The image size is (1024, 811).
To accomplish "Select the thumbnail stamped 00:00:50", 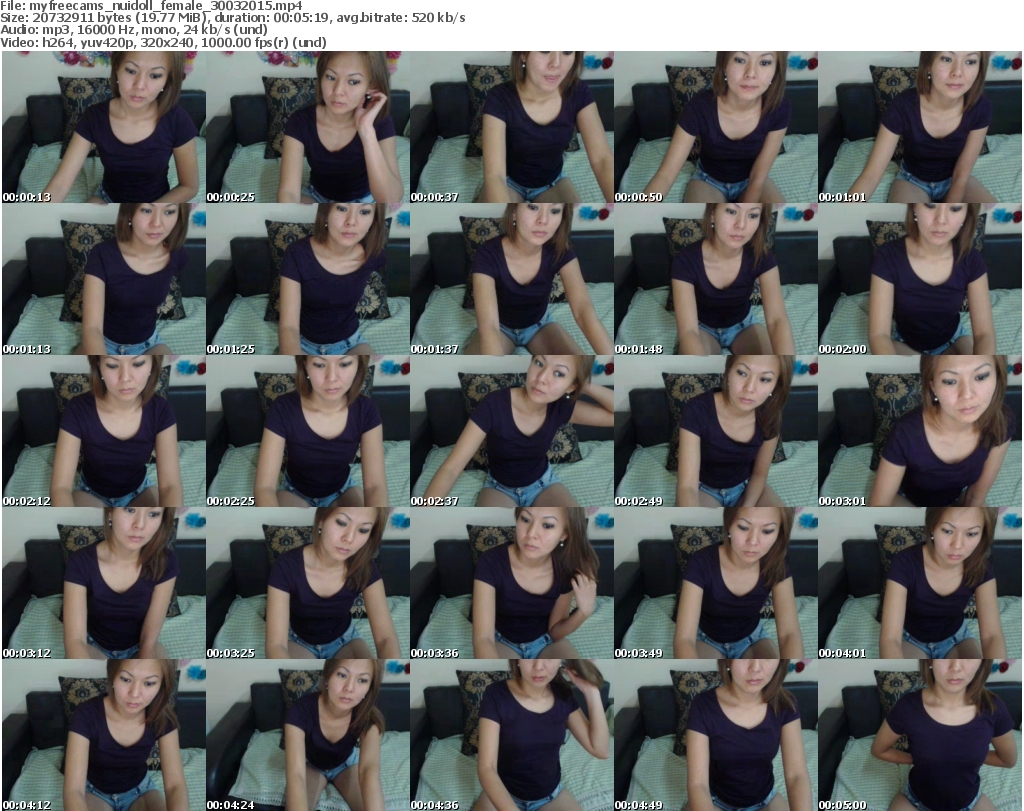I will (716, 127).
